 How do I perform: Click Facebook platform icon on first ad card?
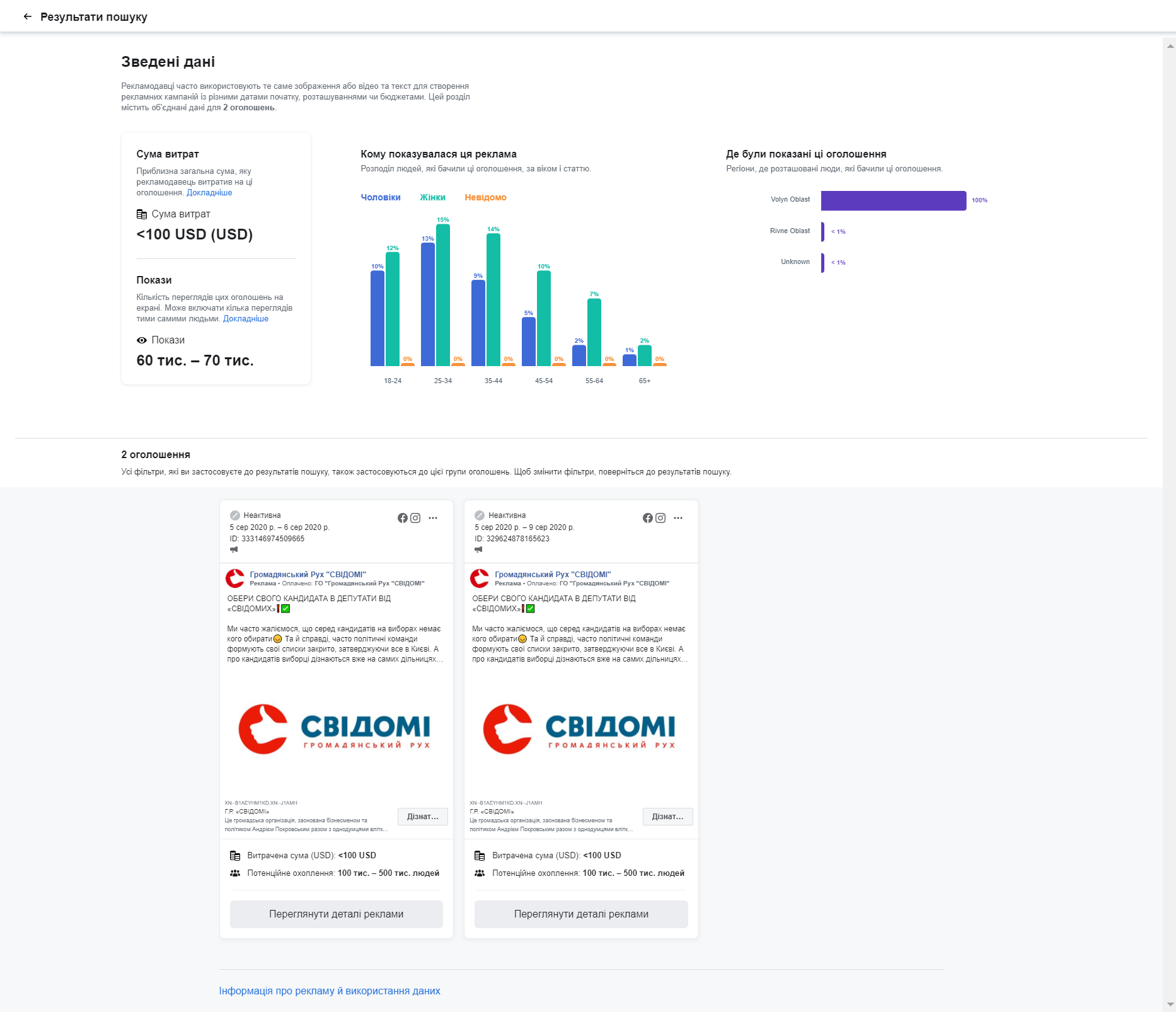(x=403, y=518)
